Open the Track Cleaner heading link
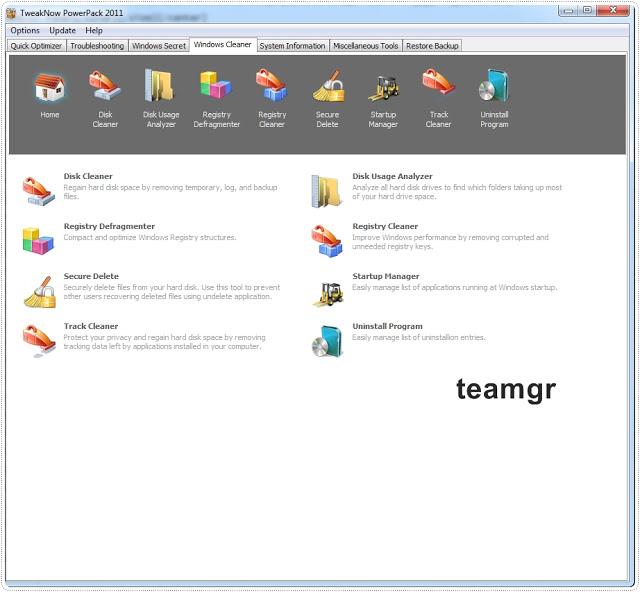 pos(91,326)
